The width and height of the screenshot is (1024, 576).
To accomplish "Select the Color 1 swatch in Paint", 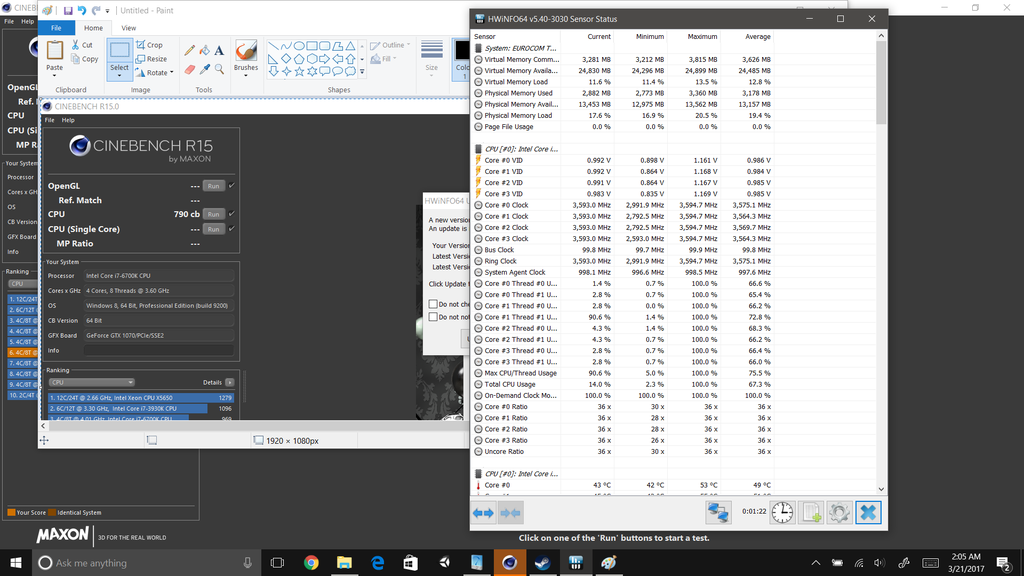I will (x=462, y=59).
